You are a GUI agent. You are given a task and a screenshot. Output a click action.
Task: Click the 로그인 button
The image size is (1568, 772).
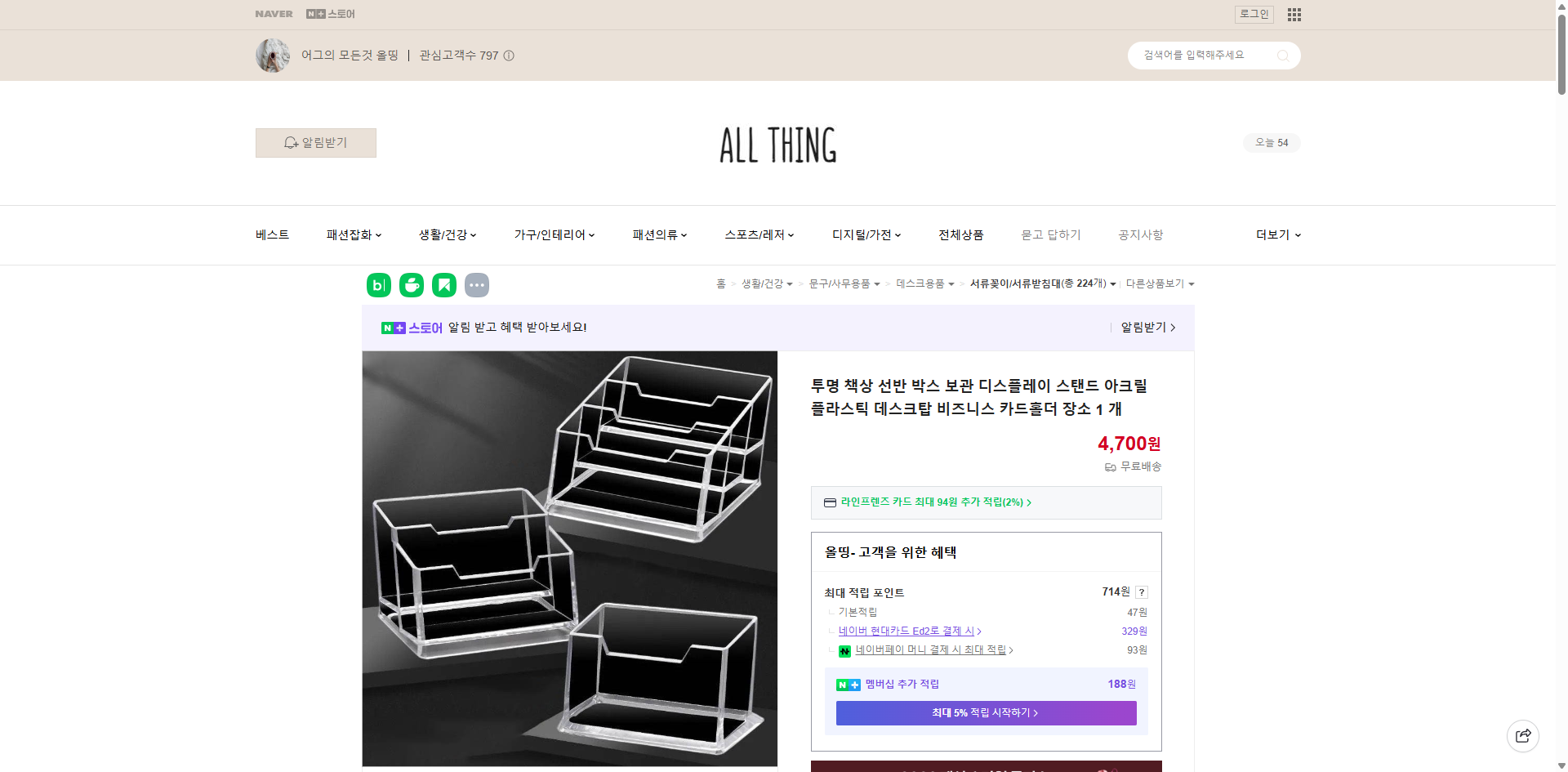click(x=1254, y=14)
